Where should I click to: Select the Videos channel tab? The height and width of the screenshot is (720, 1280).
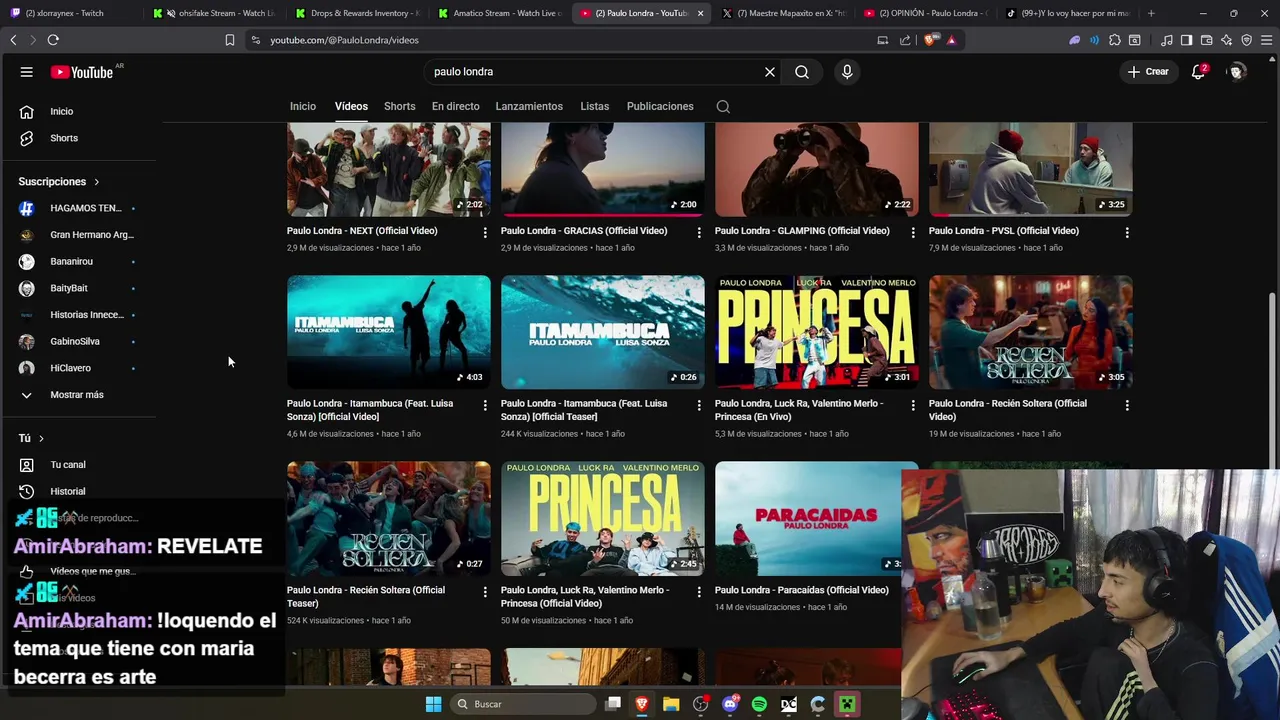pos(351,106)
